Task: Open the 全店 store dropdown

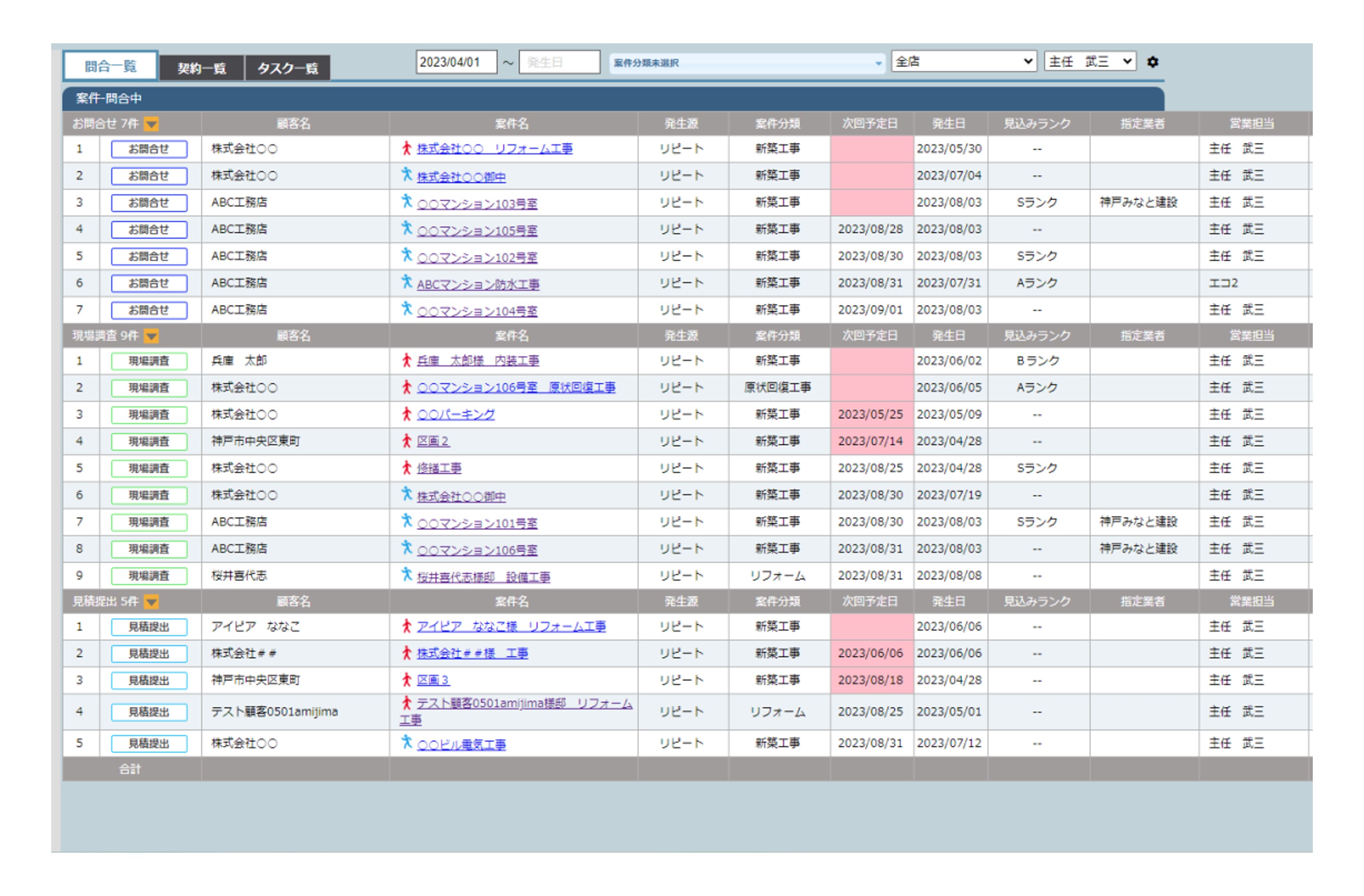Action: [x=963, y=61]
